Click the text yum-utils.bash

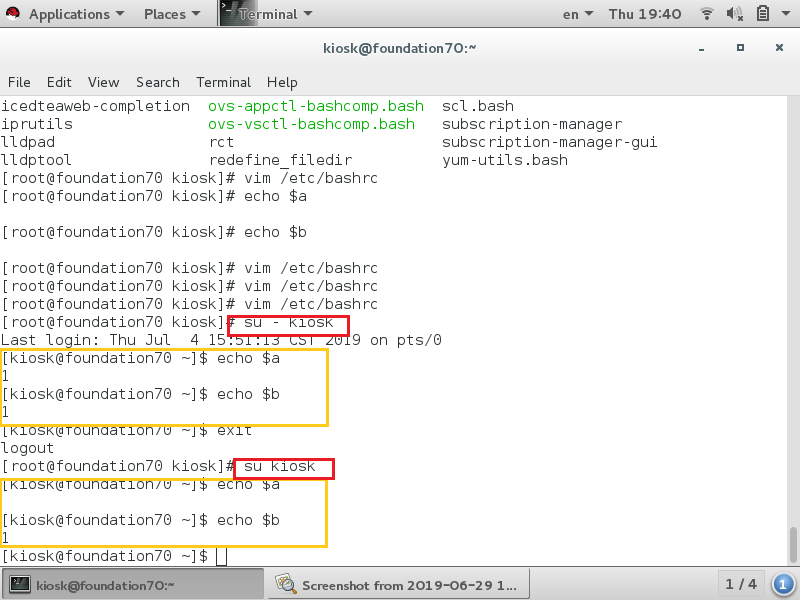(x=505, y=160)
